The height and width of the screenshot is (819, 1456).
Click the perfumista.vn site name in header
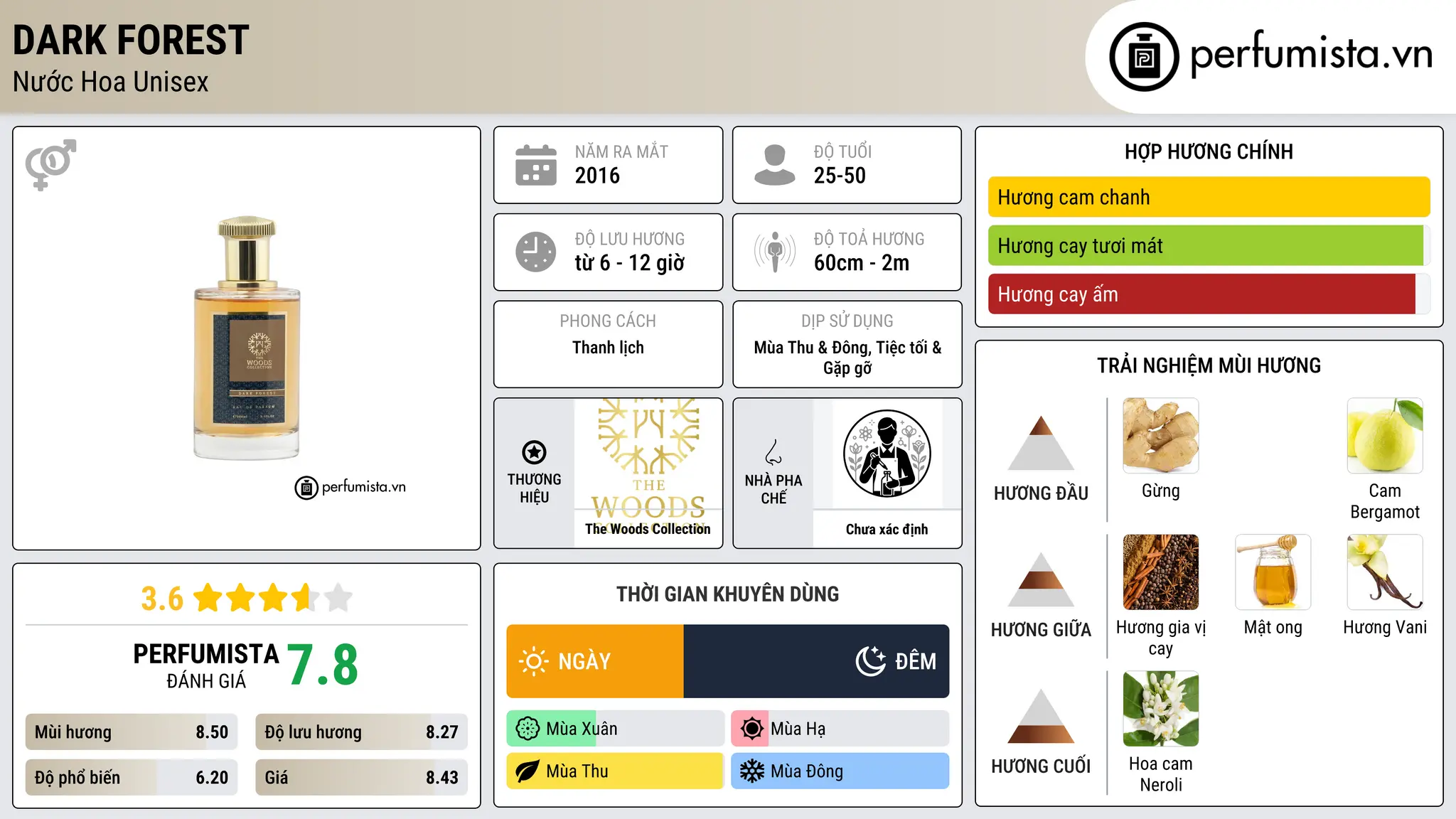click(x=1311, y=55)
